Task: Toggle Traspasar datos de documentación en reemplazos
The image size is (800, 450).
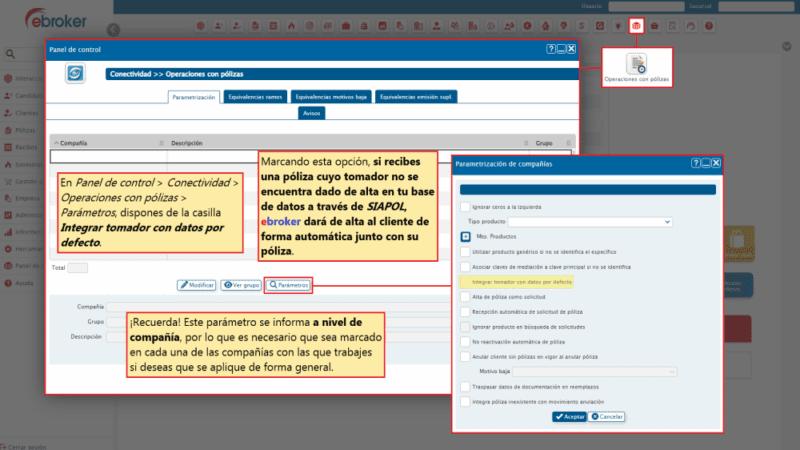Action: coord(465,387)
